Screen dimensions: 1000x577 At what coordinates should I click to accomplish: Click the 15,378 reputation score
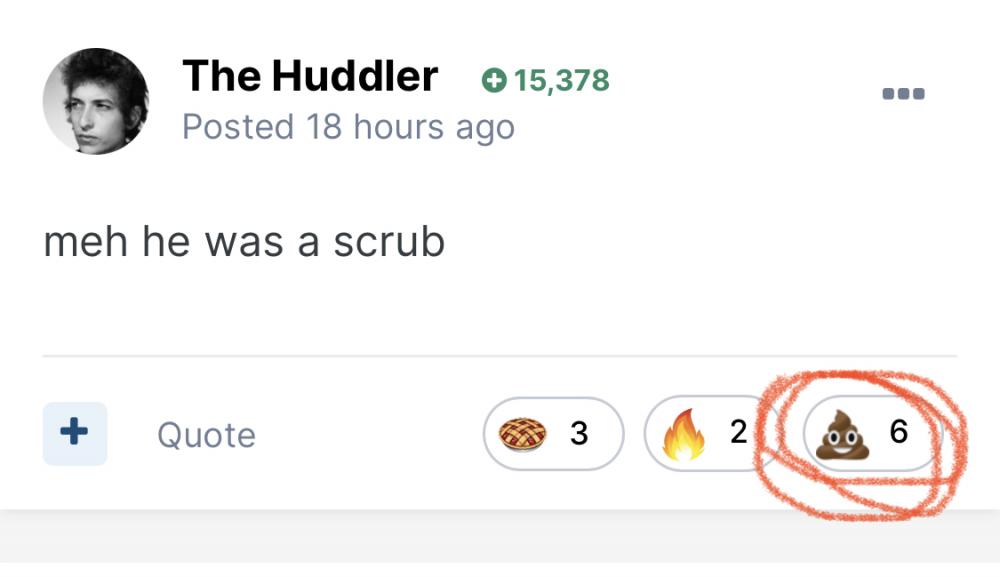561,81
